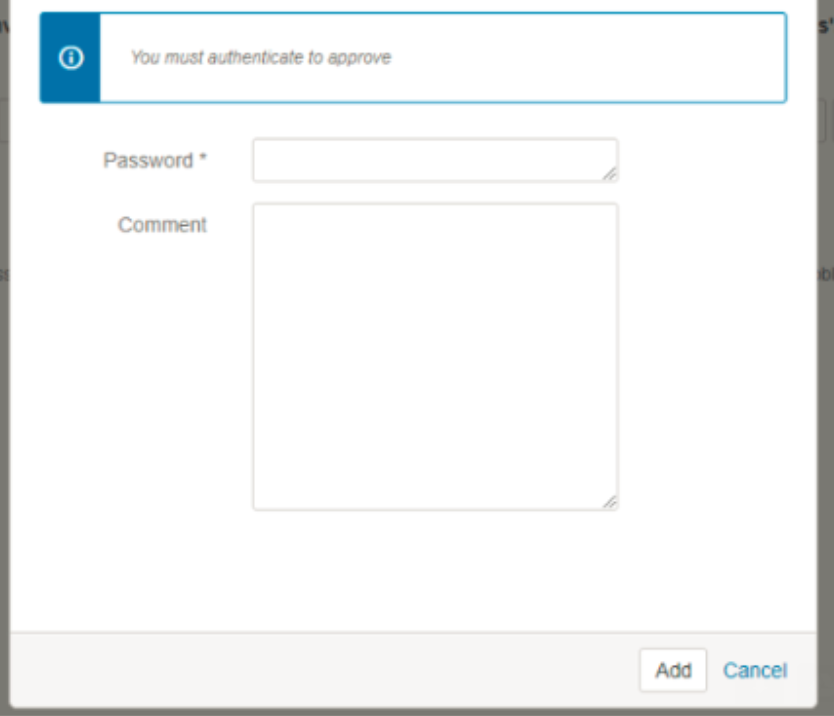
Task: Click the Comment label
Action: 162,225
